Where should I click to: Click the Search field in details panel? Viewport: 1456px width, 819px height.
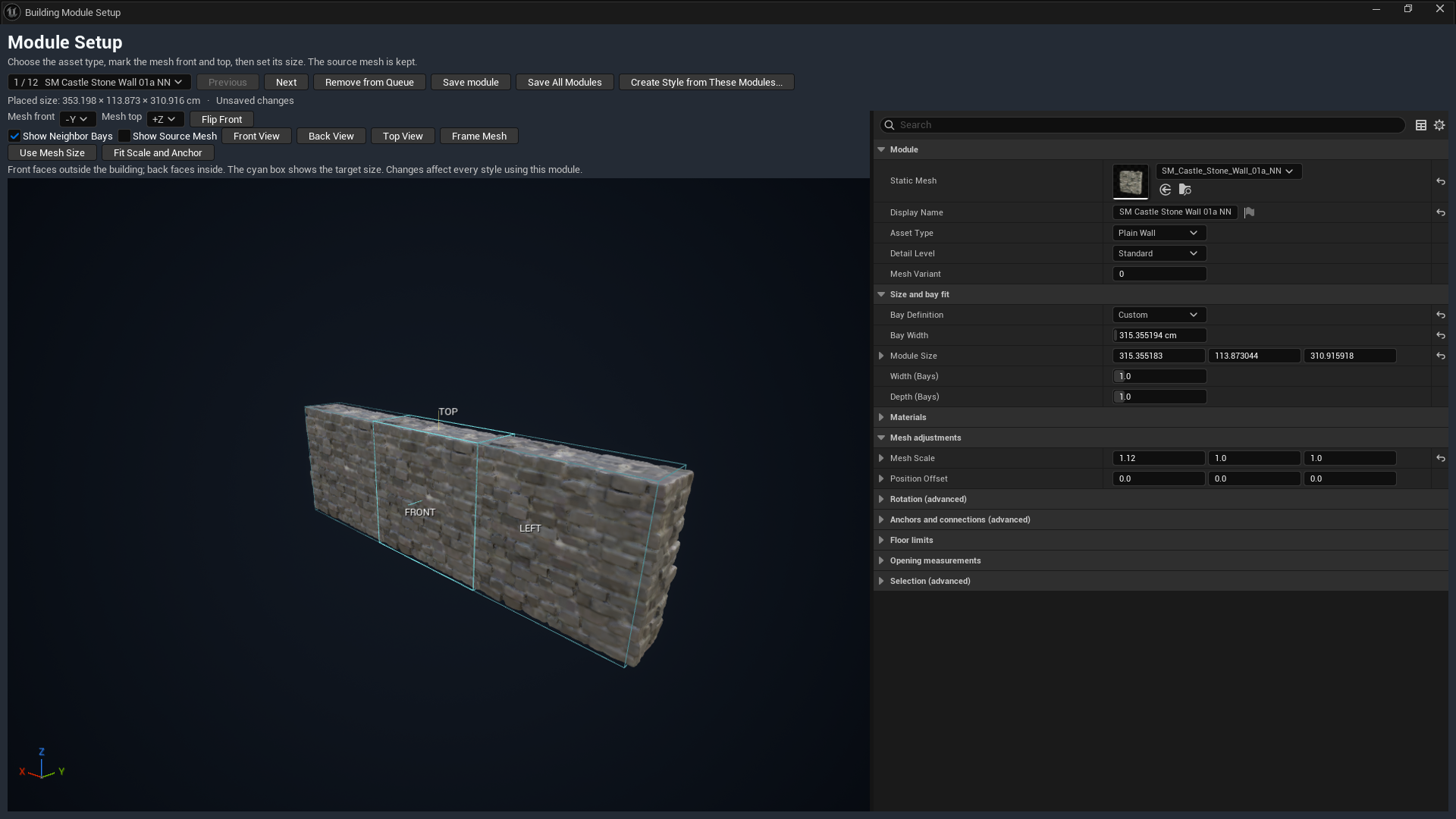(x=1143, y=125)
